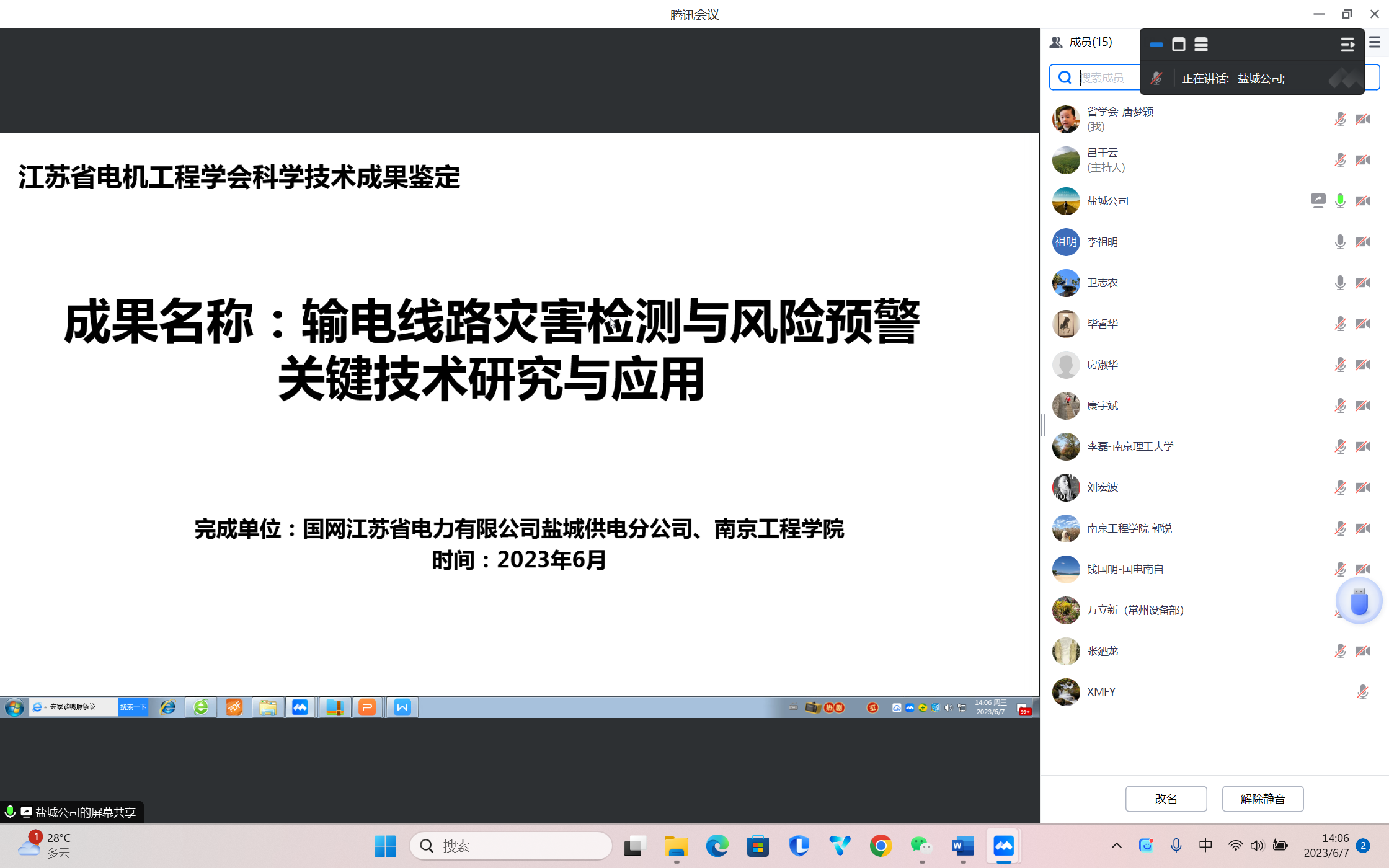Select member name 刘宏波
Image resolution: width=1389 pixels, height=868 pixels.
pyautogui.click(x=1103, y=487)
